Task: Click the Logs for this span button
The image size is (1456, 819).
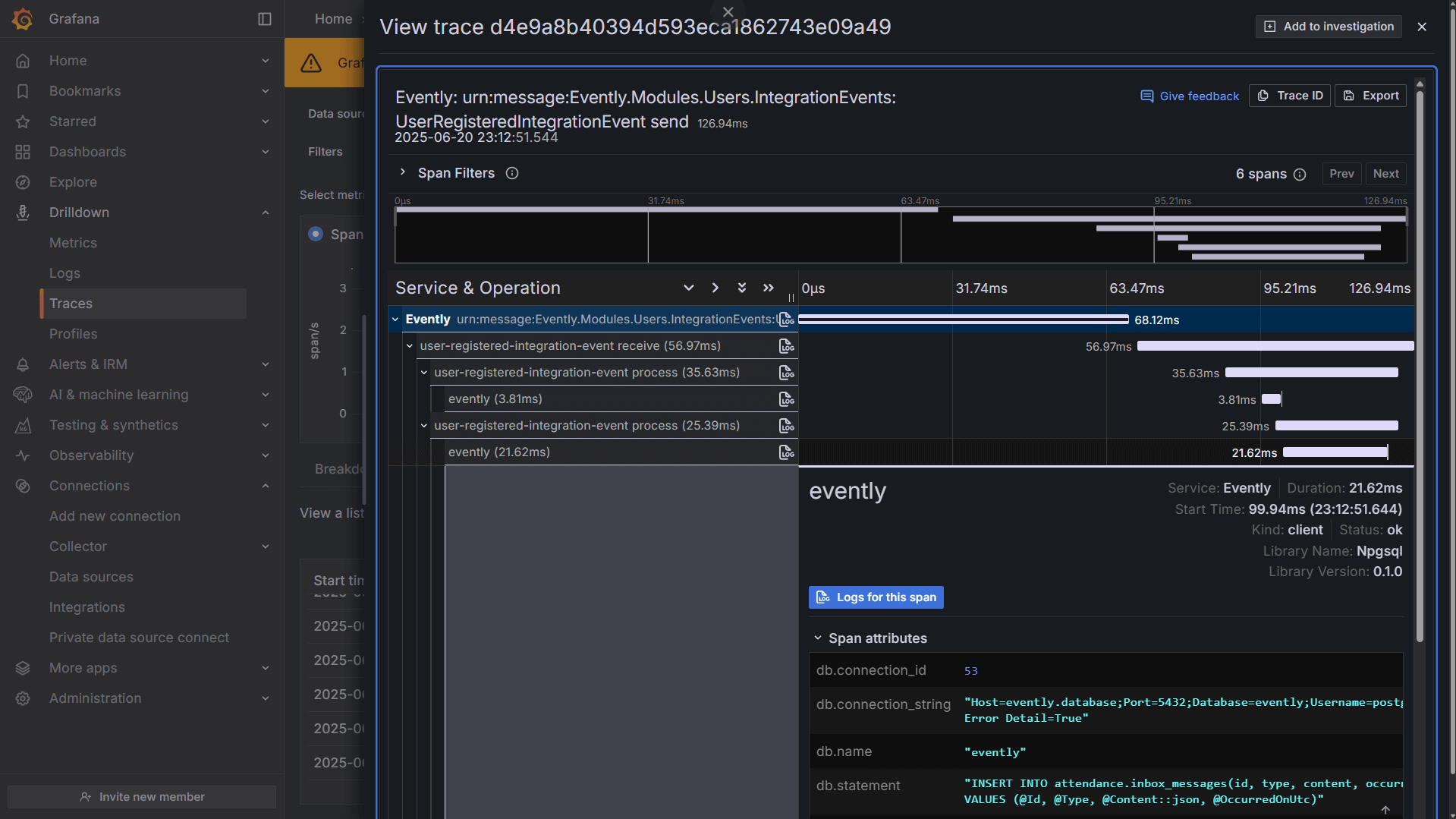Action: [x=876, y=597]
